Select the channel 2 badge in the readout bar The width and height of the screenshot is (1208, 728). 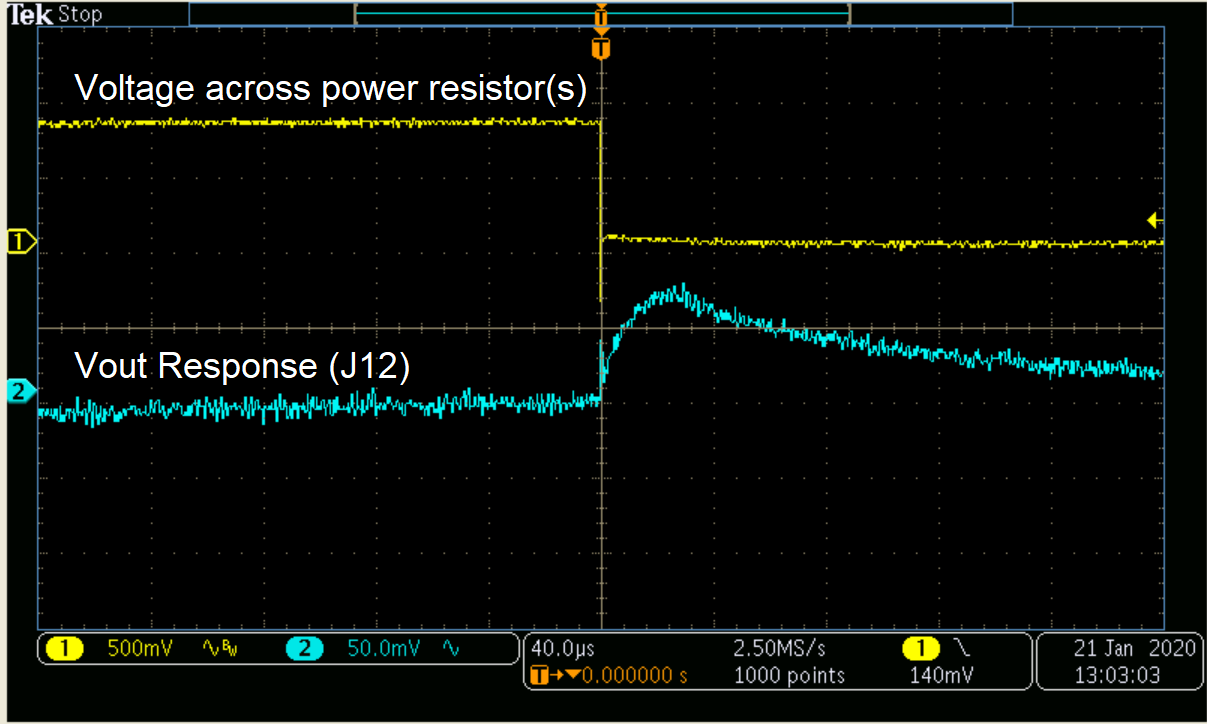305,648
